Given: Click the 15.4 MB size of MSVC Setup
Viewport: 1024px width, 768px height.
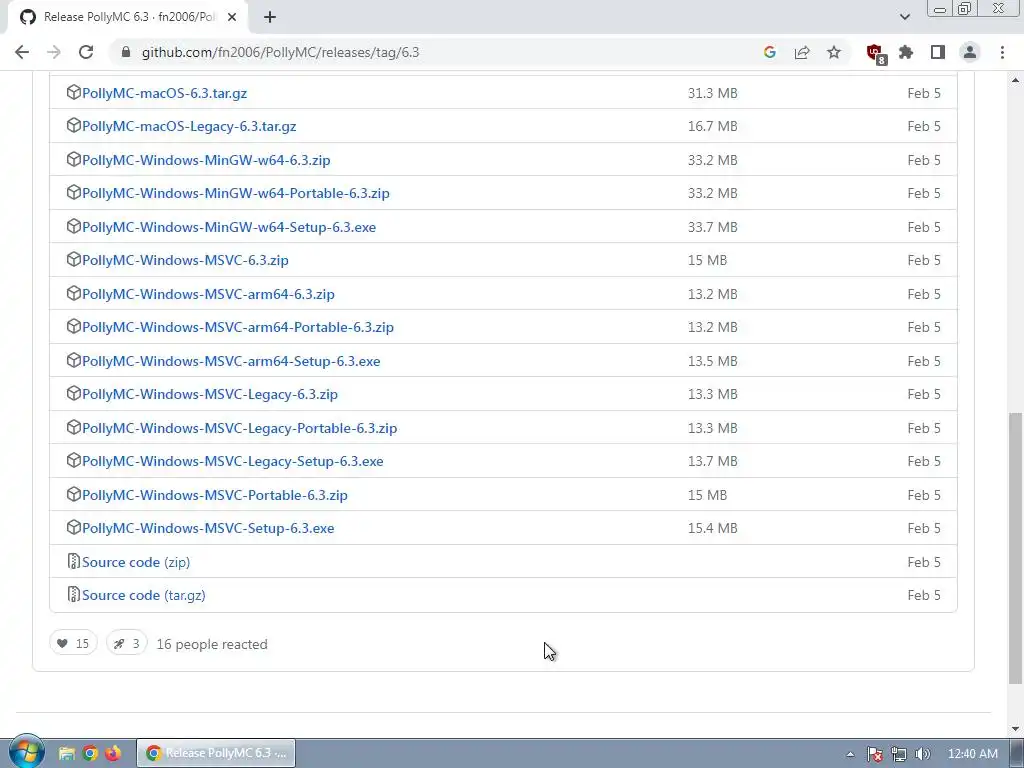Looking at the screenshot, I should tap(712, 528).
